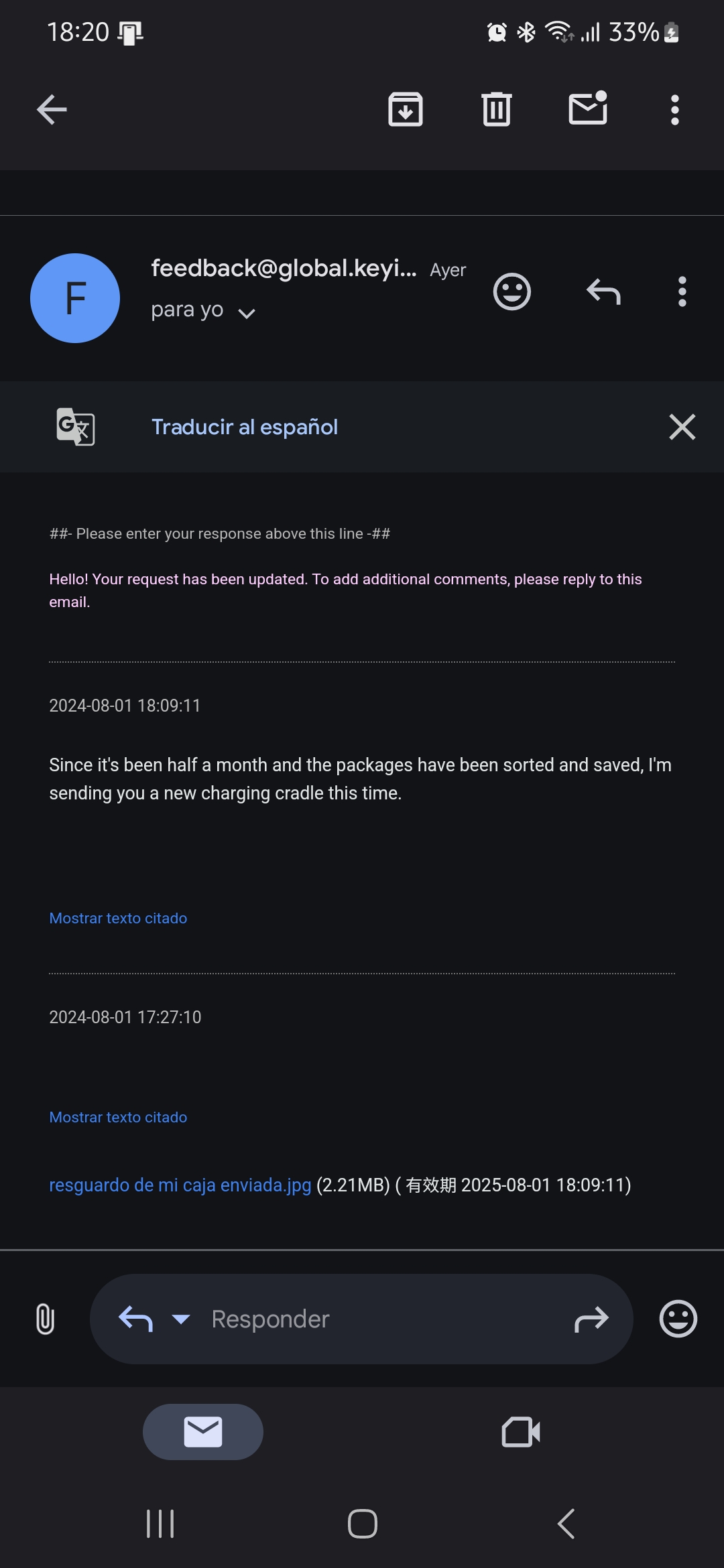724x1568 pixels.
Task: Mark the email as unread
Action: 588,109
